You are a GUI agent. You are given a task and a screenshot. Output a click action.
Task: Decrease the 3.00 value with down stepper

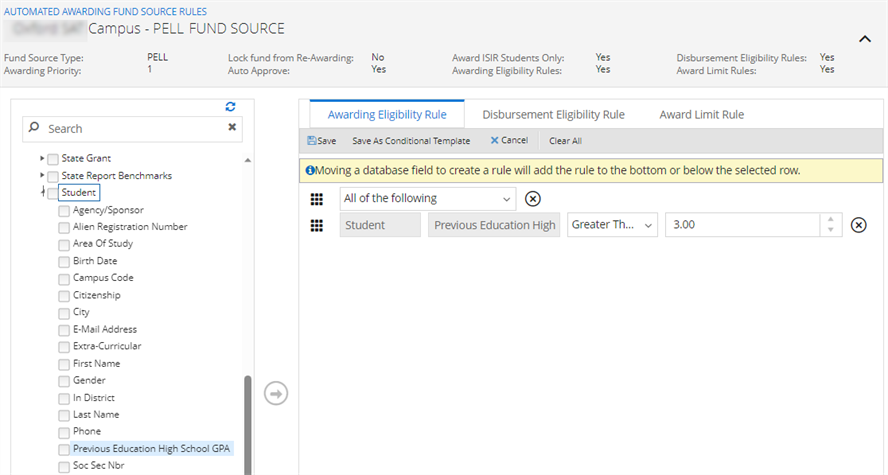coord(830,230)
